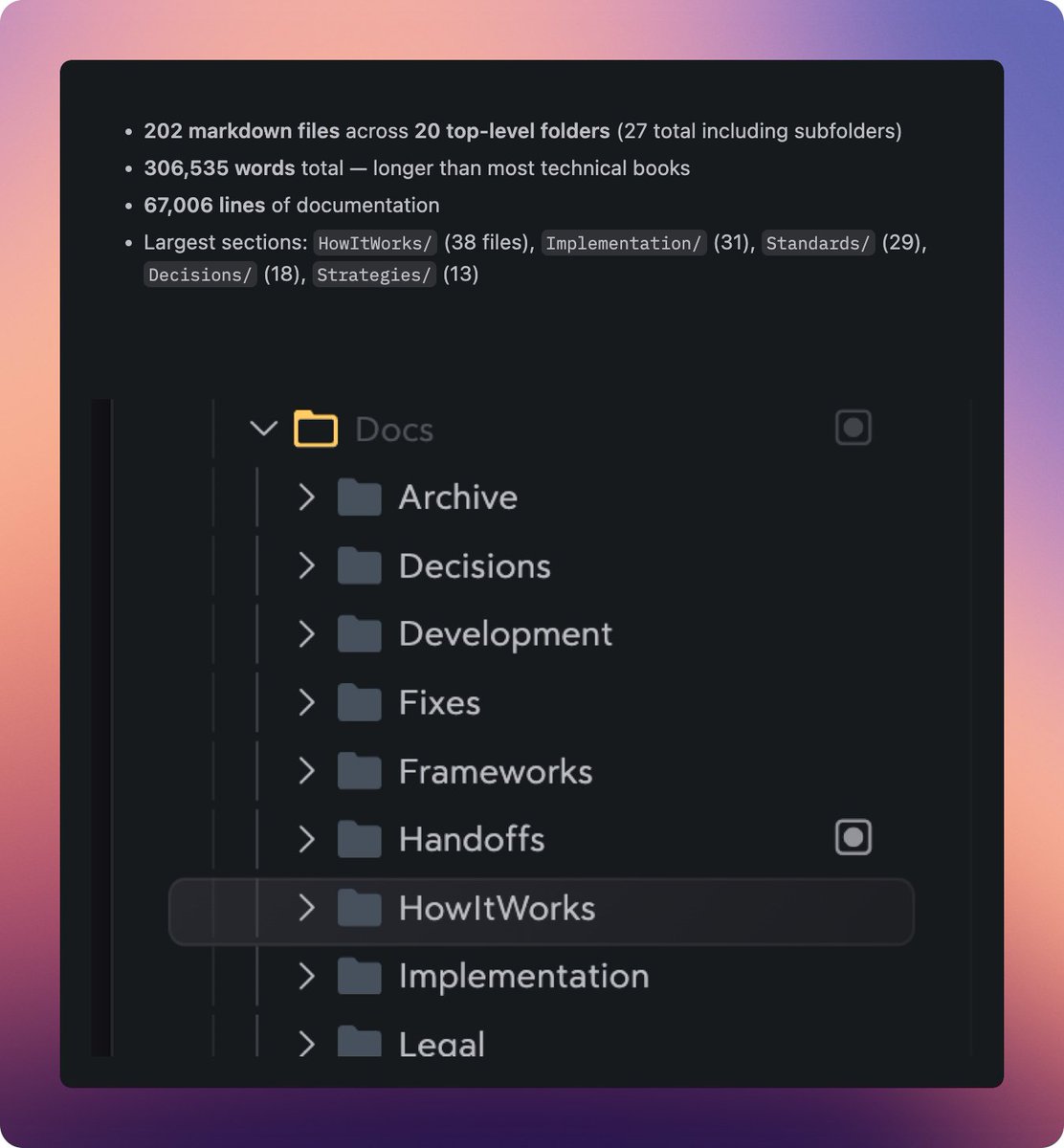The height and width of the screenshot is (1148, 1064).
Task: Click the Implementation folder icon
Action: coord(359,976)
